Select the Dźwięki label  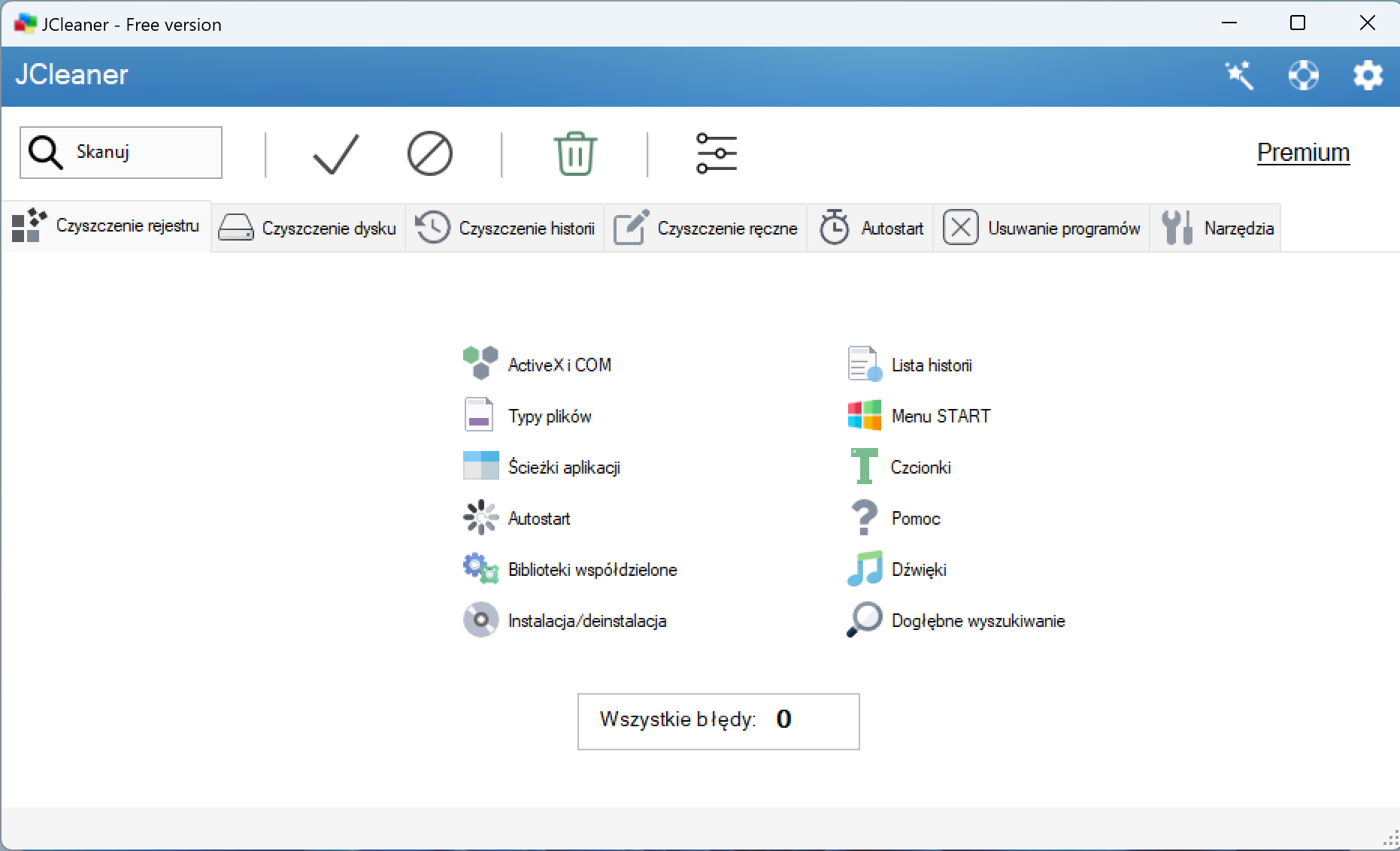919,569
